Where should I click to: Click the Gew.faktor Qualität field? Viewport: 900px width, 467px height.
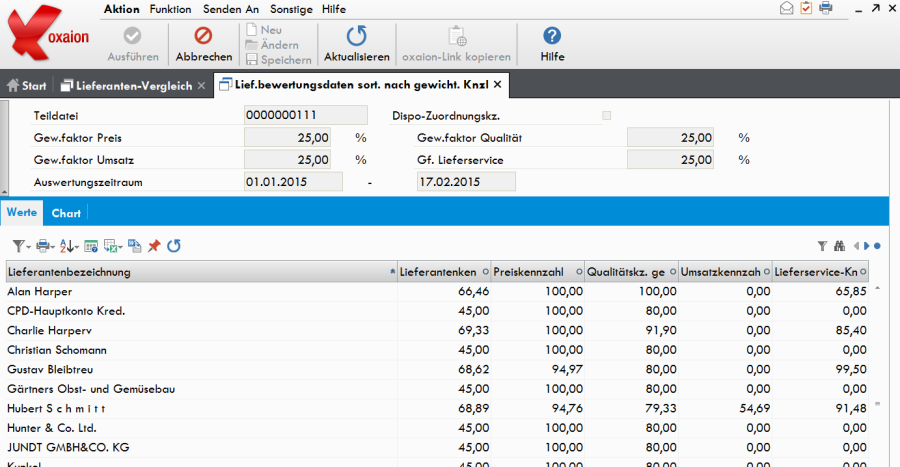point(670,138)
